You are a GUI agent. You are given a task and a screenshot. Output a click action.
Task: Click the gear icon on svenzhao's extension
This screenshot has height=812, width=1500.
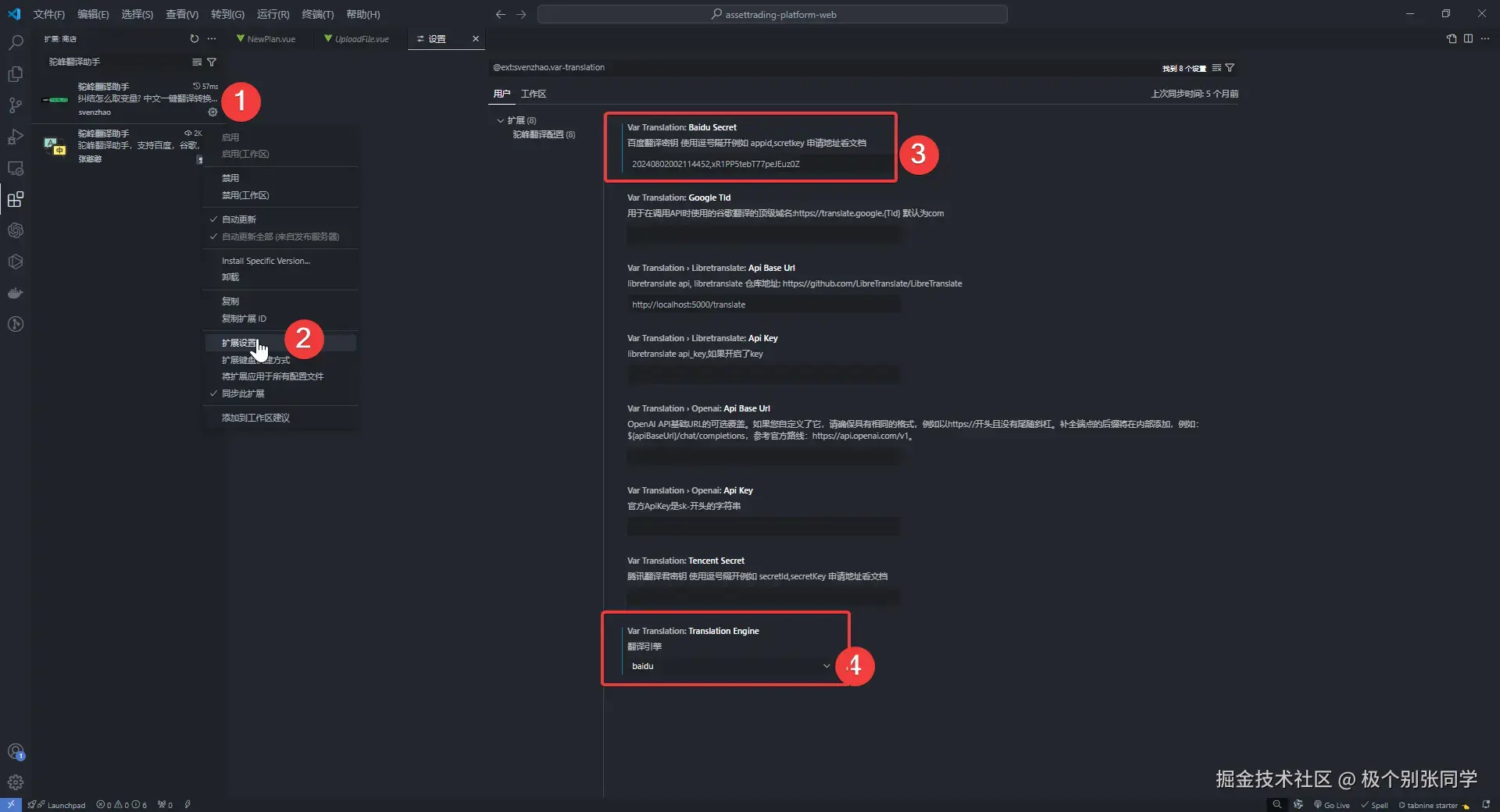click(x=212, y=112)
